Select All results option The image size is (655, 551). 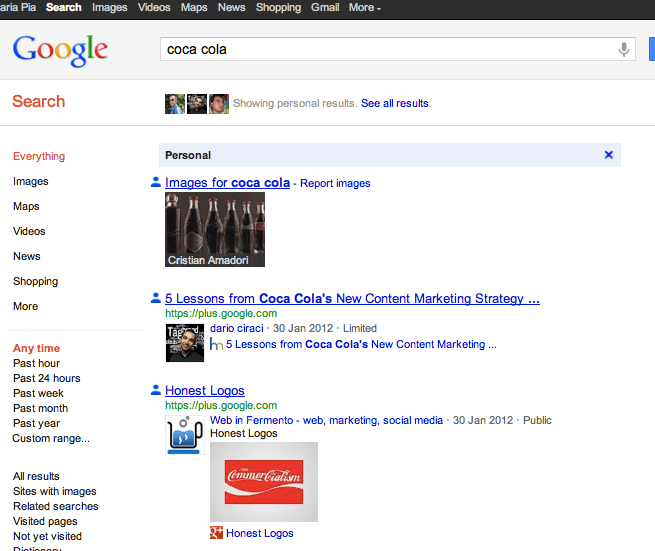click(36, 476)
